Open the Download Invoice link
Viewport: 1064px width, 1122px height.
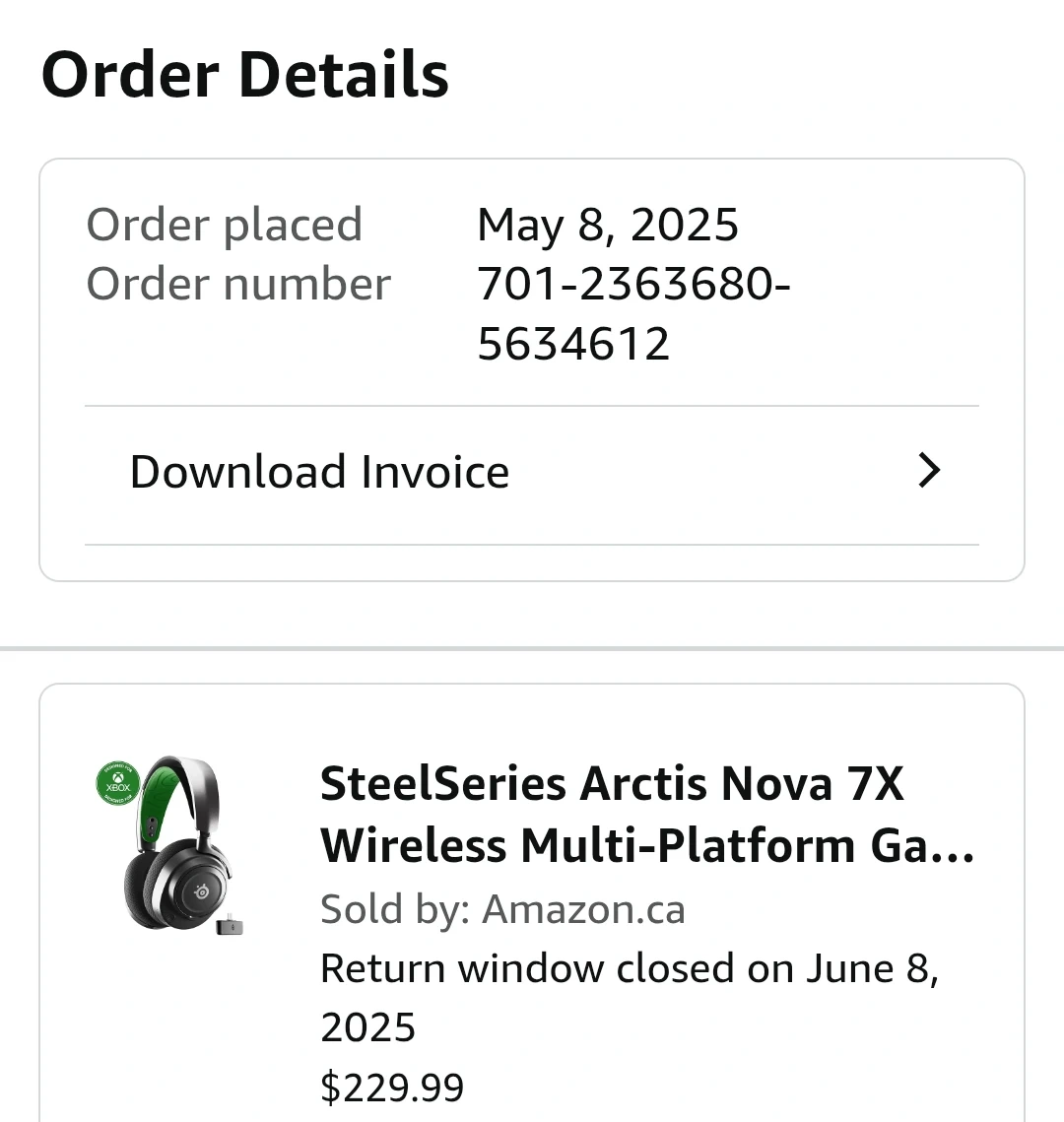[319, 472]
